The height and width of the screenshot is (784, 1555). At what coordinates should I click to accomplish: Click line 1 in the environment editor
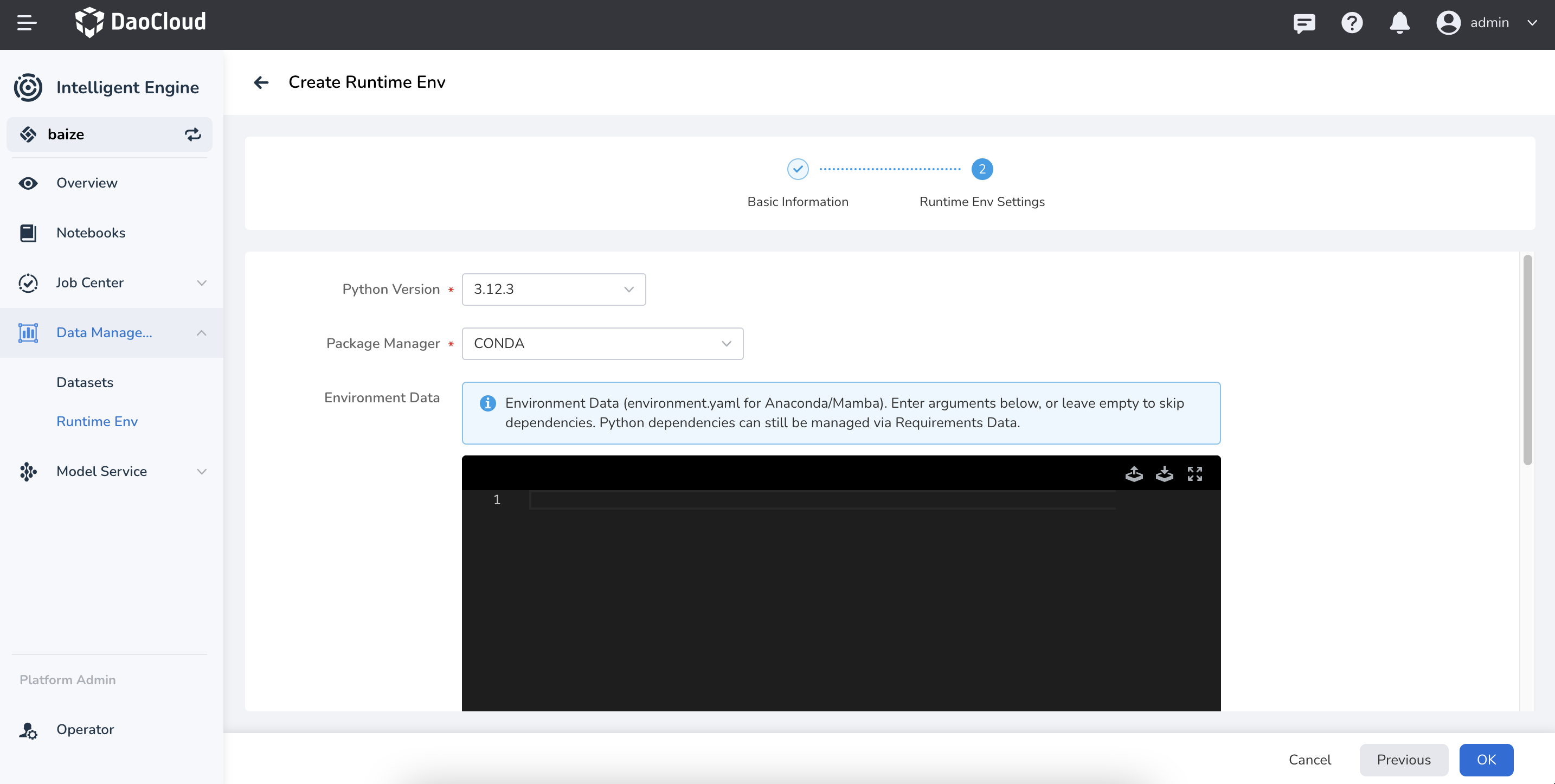(821, 500)
